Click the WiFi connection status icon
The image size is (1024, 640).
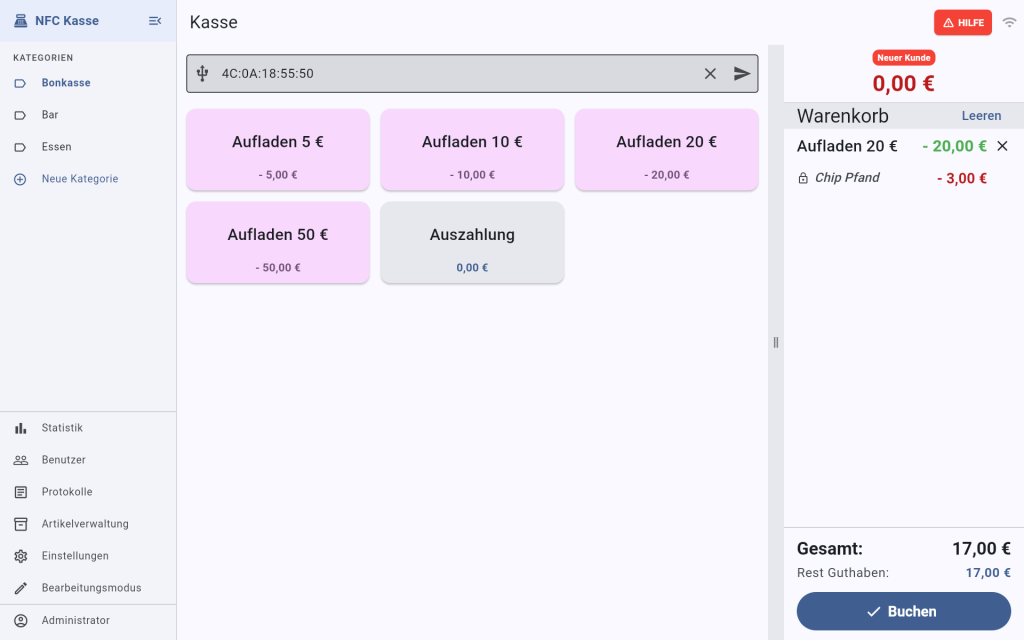click(1009, 22)
